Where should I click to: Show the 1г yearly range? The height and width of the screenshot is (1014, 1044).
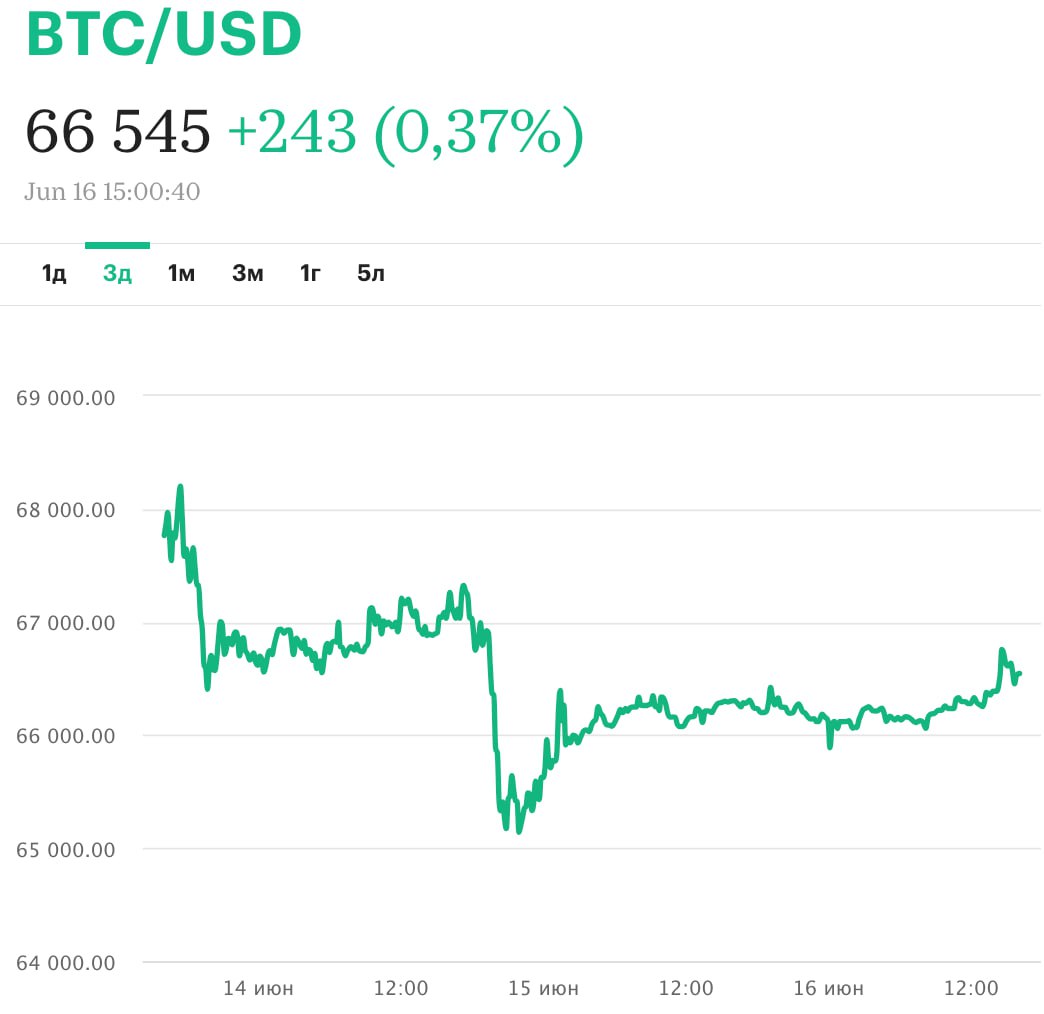click(x=310, y=273)
